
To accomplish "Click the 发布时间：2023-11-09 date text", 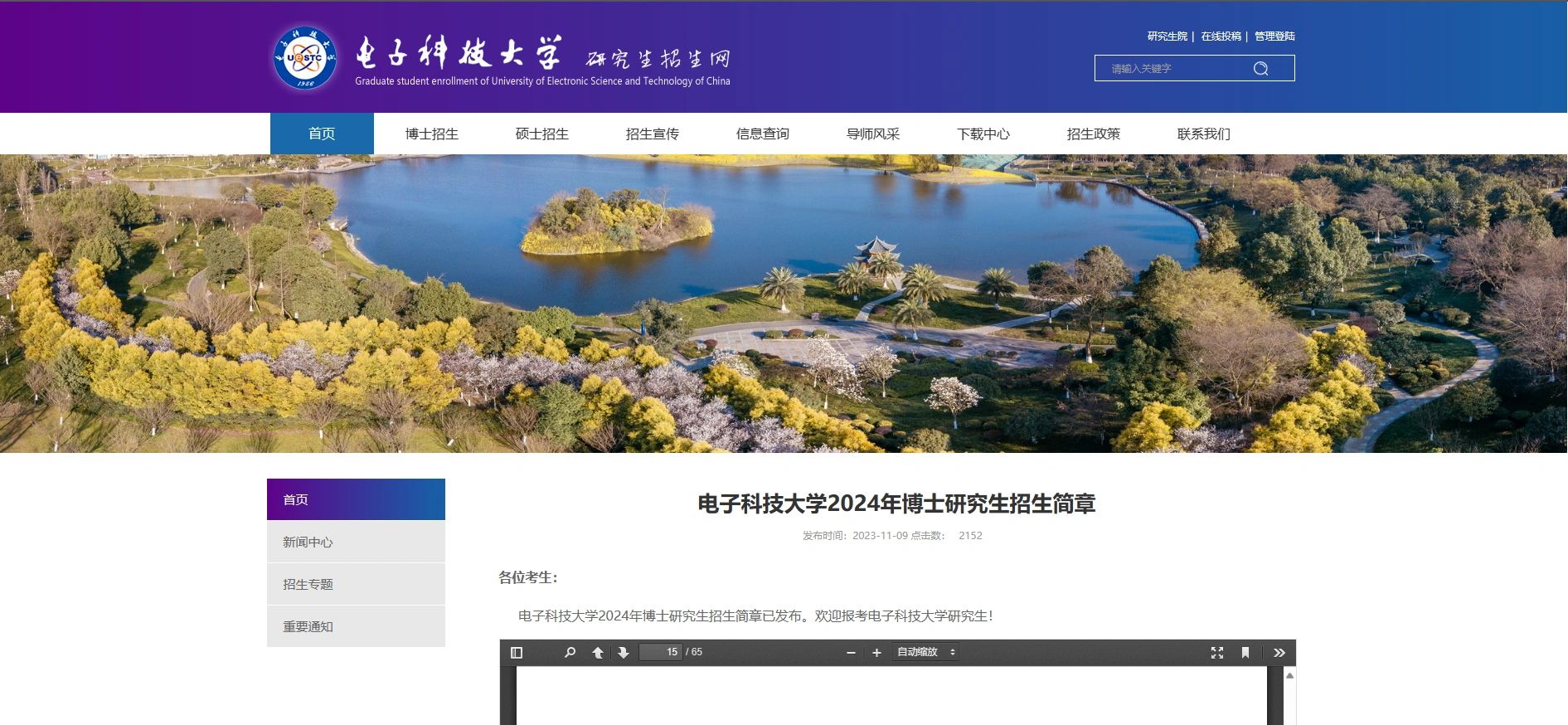I will 855,536.
